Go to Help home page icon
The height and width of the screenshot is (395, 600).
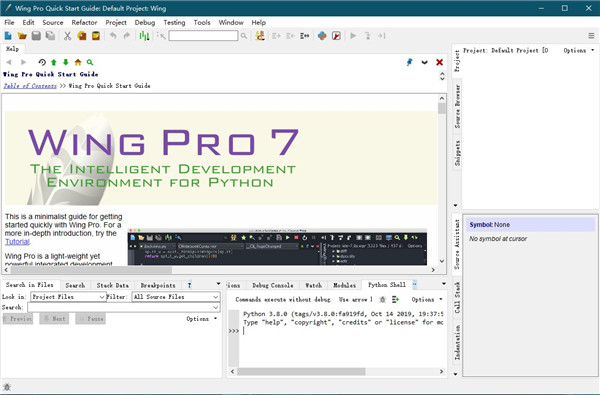[x=78, y=62]
